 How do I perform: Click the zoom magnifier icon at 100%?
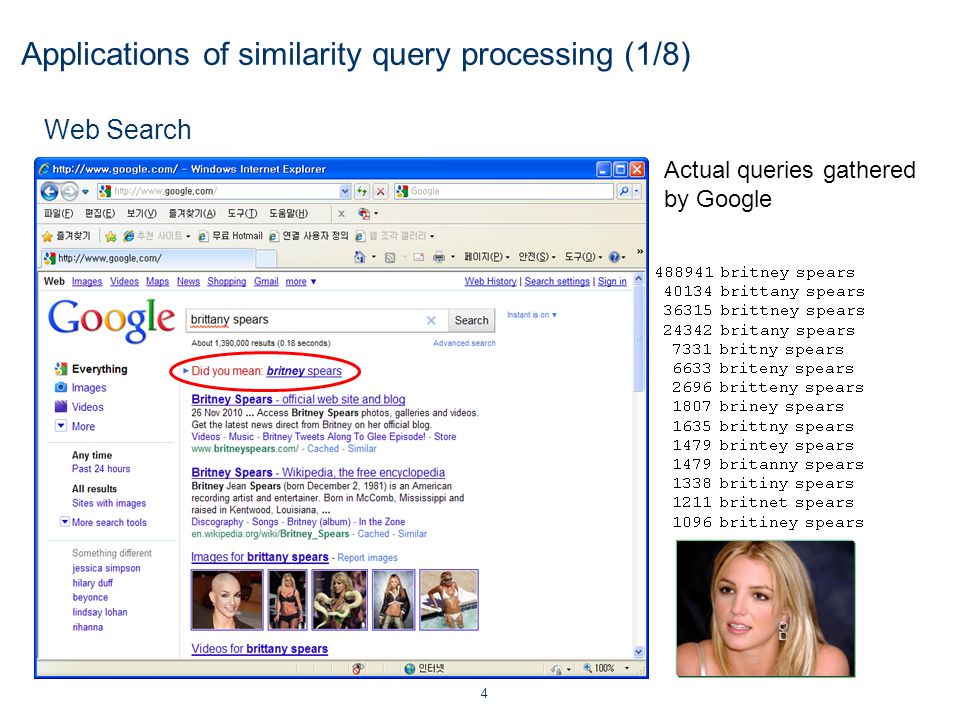pyautogui.click(x=587, y=668)
